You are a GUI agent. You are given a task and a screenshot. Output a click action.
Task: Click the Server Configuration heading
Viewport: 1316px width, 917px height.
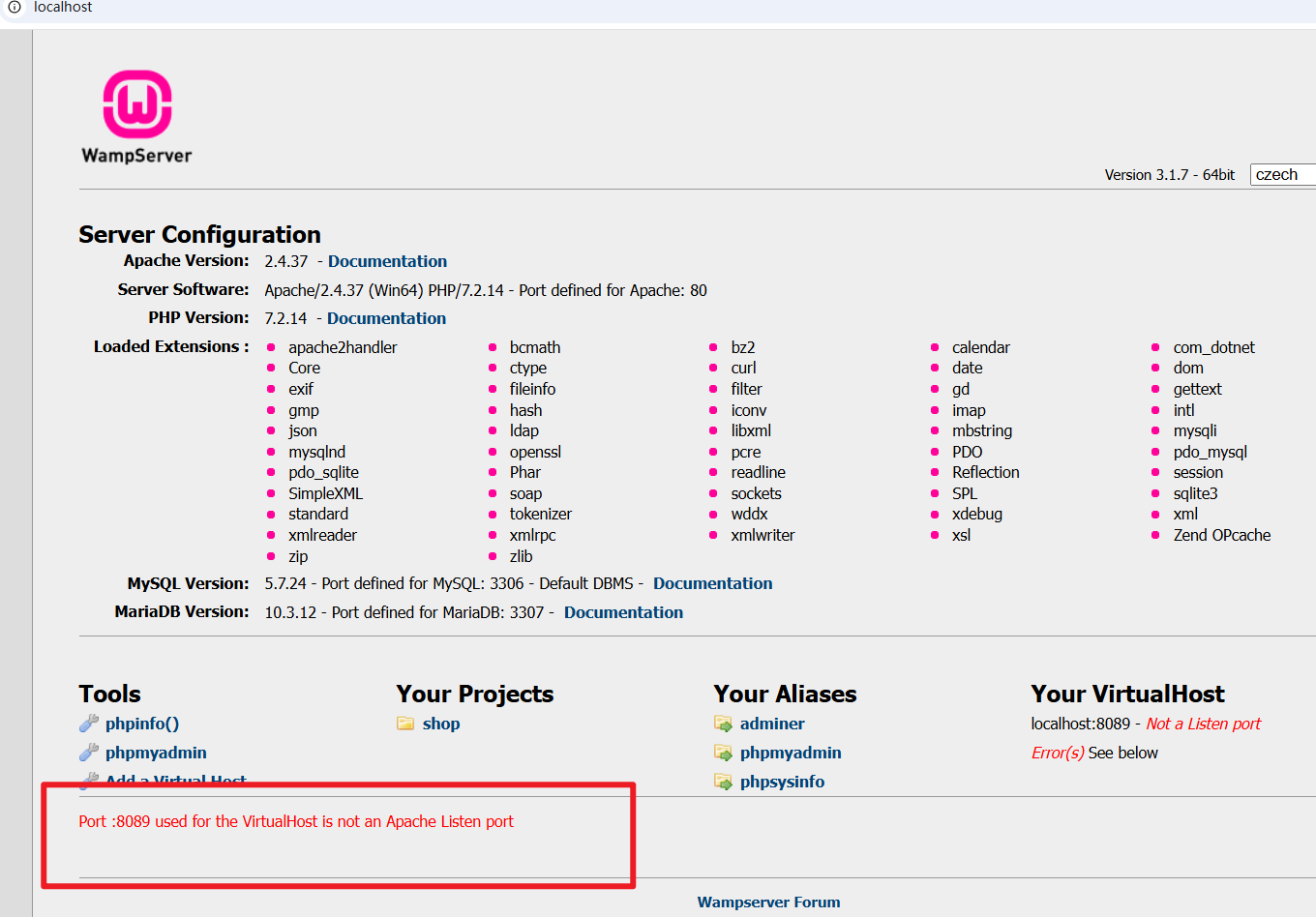199,234
